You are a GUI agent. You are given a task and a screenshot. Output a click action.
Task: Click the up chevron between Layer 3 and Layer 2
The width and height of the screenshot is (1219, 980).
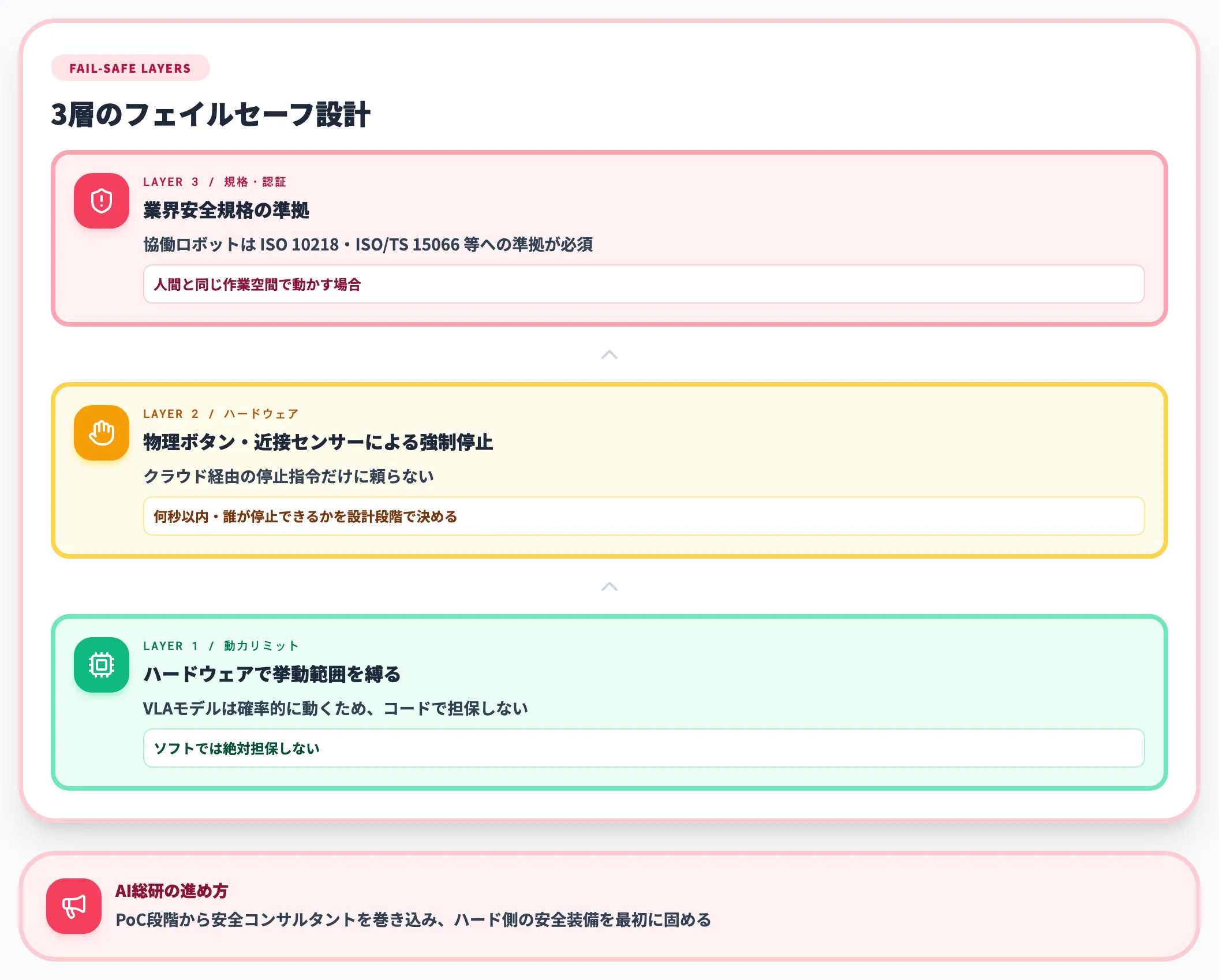coord(609,354)
